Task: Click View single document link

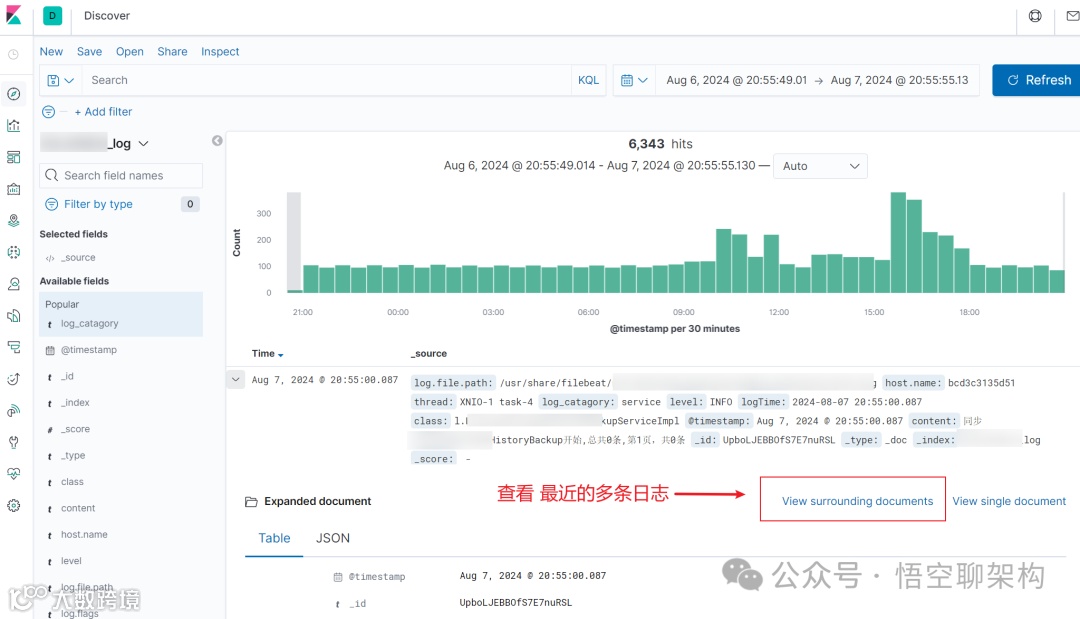Action: click(x=1009, y=501)
